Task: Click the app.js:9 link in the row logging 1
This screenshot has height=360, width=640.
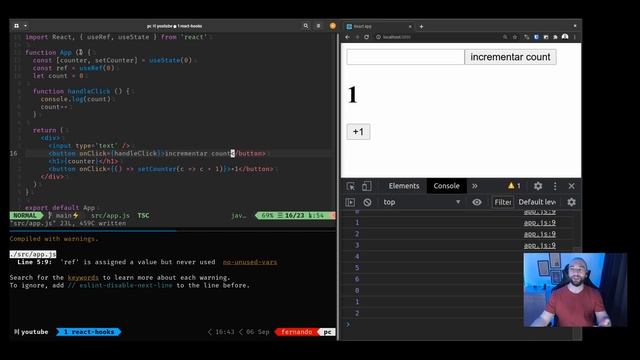Action: [x=539, y=222]
